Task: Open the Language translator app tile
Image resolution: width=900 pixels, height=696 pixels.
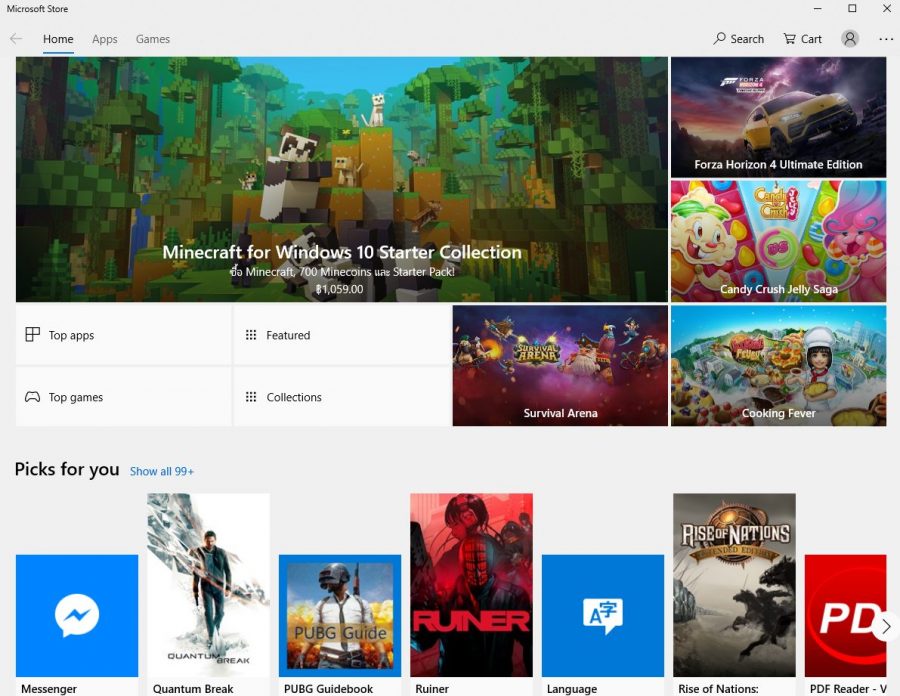Action: (x=603, y=616)
